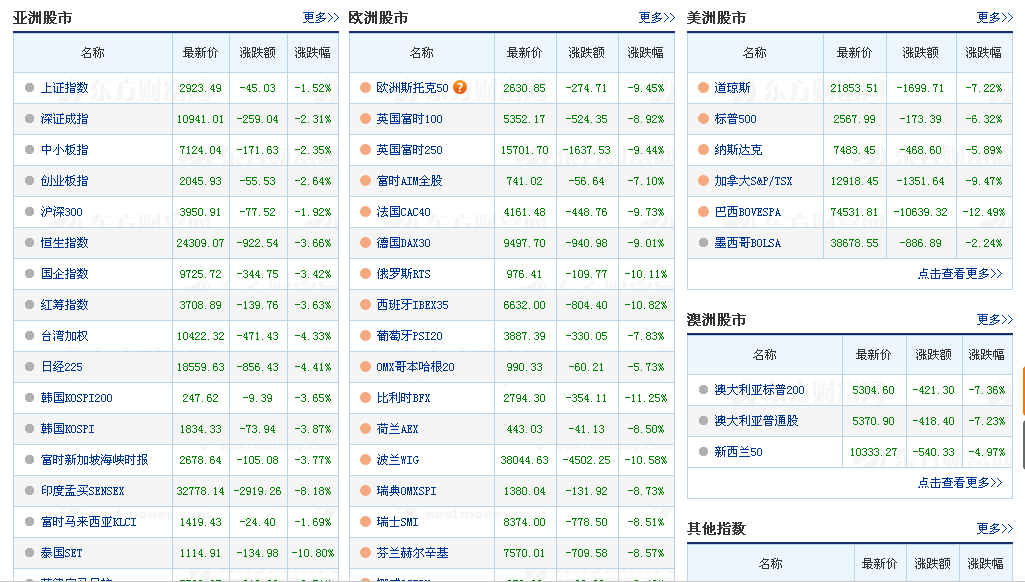1025x582 pixels.
Task: Click 新西兰50 latest price 10333.27
Action: coord(873,452)
